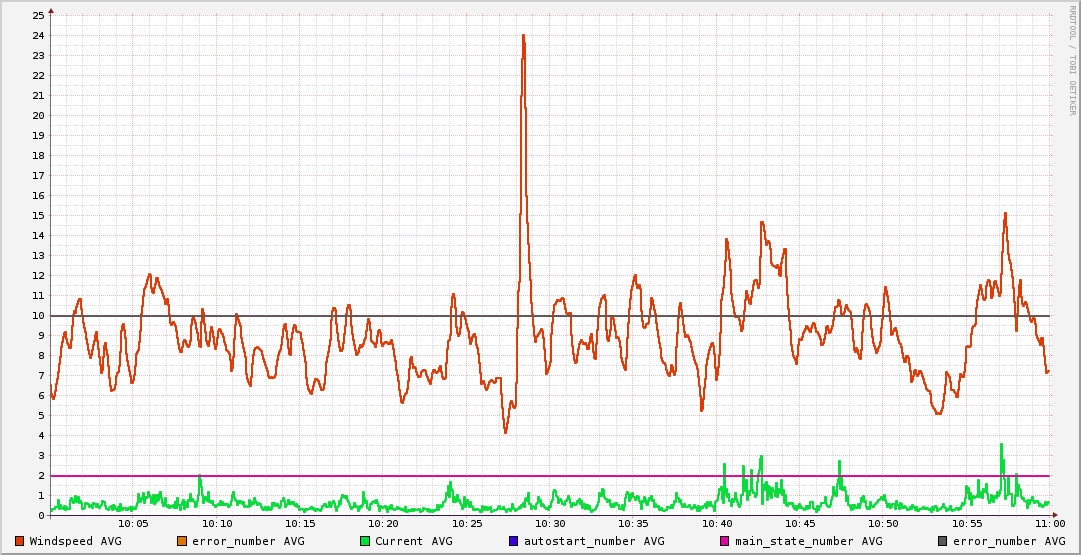Click the 11:00 time label on x-axis
The height and width of the screenshot is (555, 1081).
pos(1049,523)
